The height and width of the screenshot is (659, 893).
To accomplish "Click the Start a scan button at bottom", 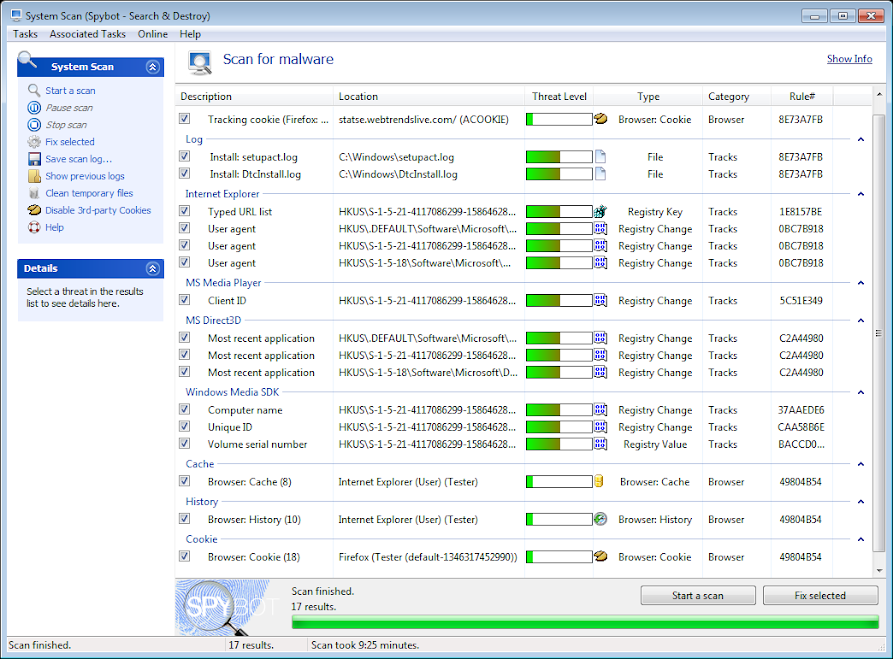I will coord(698,595).
